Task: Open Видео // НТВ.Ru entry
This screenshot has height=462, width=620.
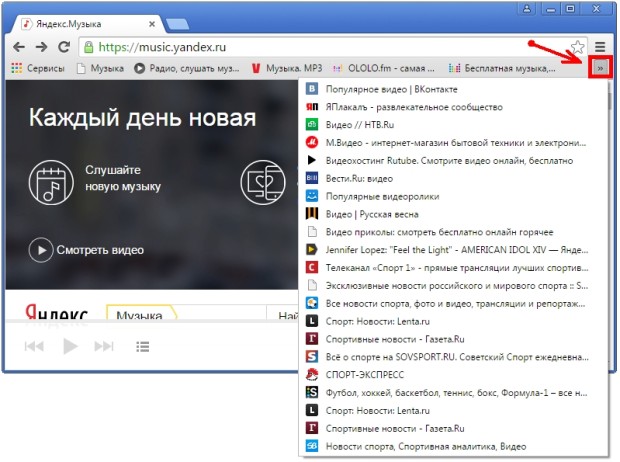Action: (x=454, y=125)
